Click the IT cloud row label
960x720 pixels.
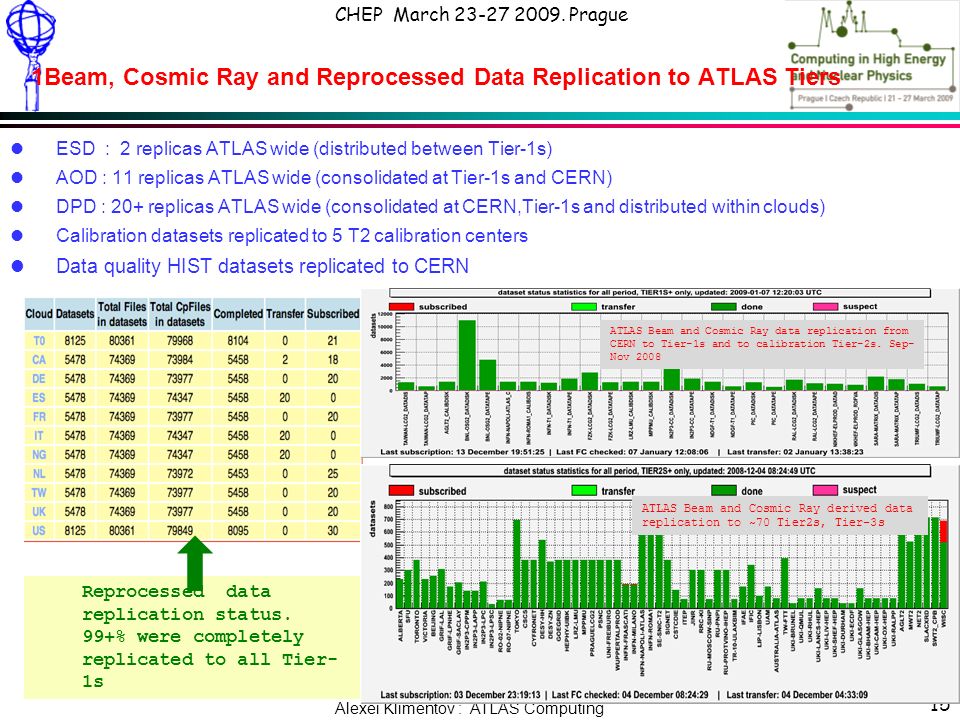coord(39,436)
